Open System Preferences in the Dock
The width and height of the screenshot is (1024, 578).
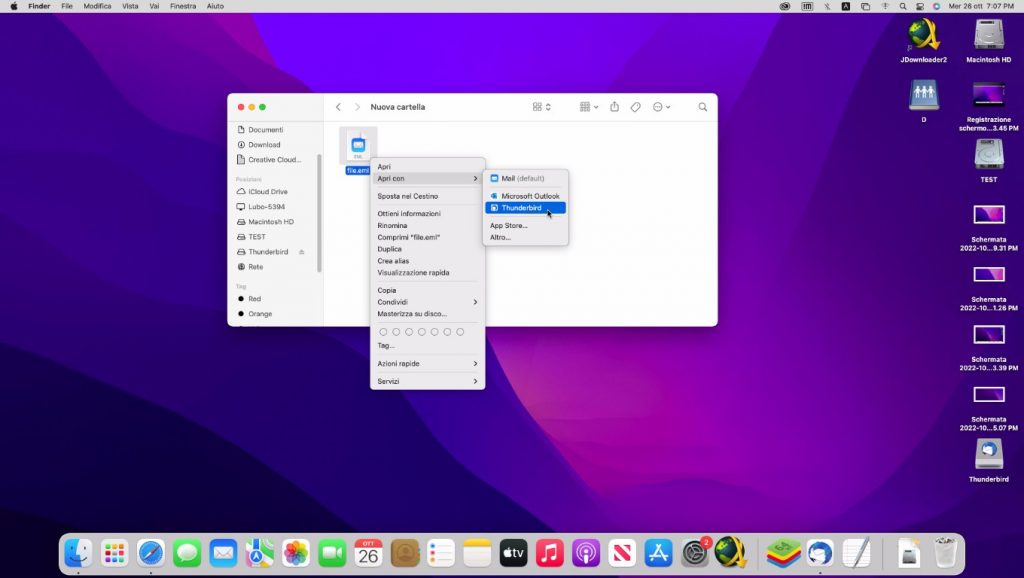[694, 552]
